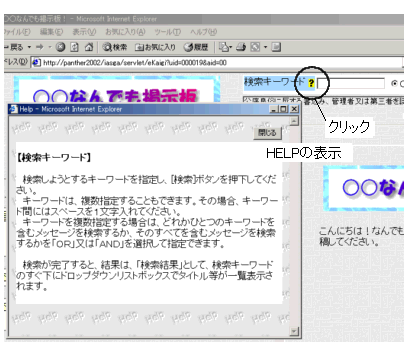Click the 閉じる button in Help window

pyautogui.click(x=268, y=133)
